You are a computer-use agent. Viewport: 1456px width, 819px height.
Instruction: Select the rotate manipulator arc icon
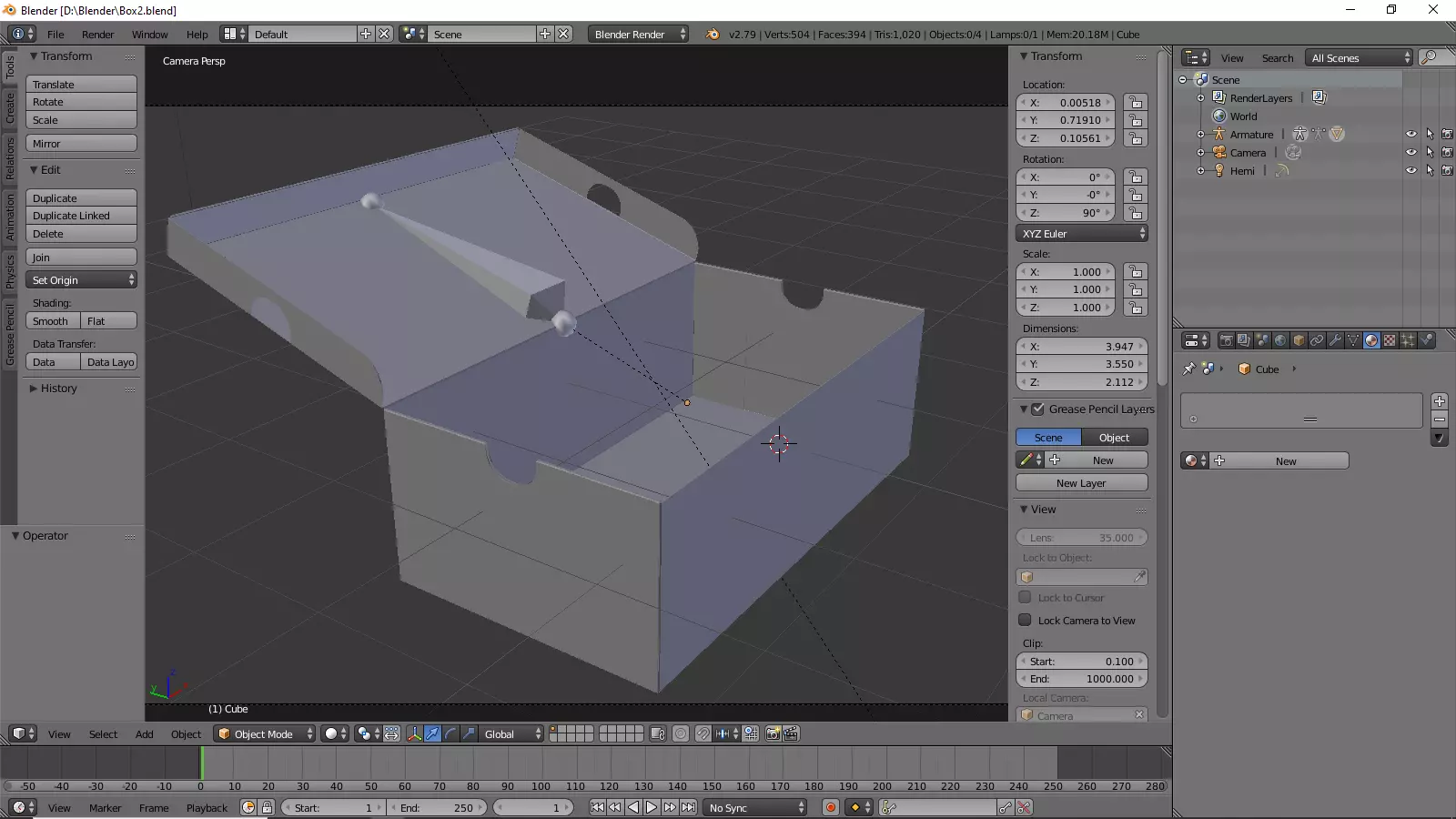coord(450,733)
